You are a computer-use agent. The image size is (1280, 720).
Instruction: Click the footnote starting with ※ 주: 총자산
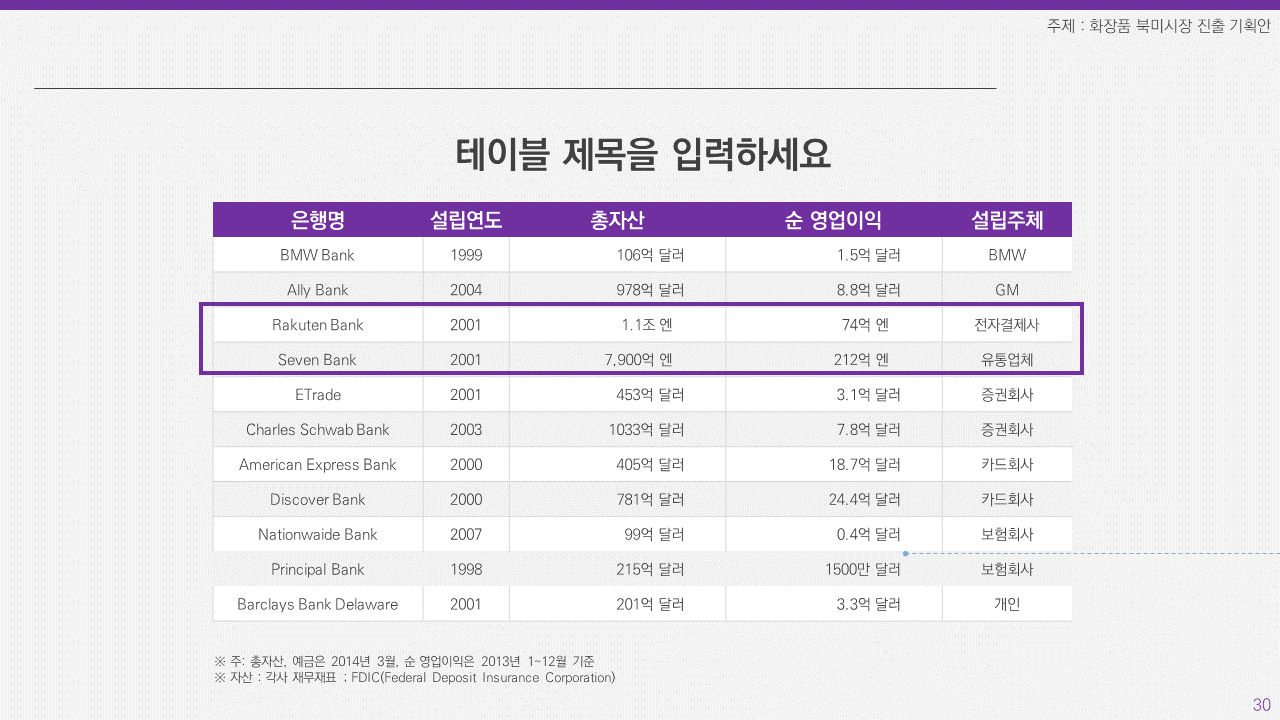[x=405, y=661]
